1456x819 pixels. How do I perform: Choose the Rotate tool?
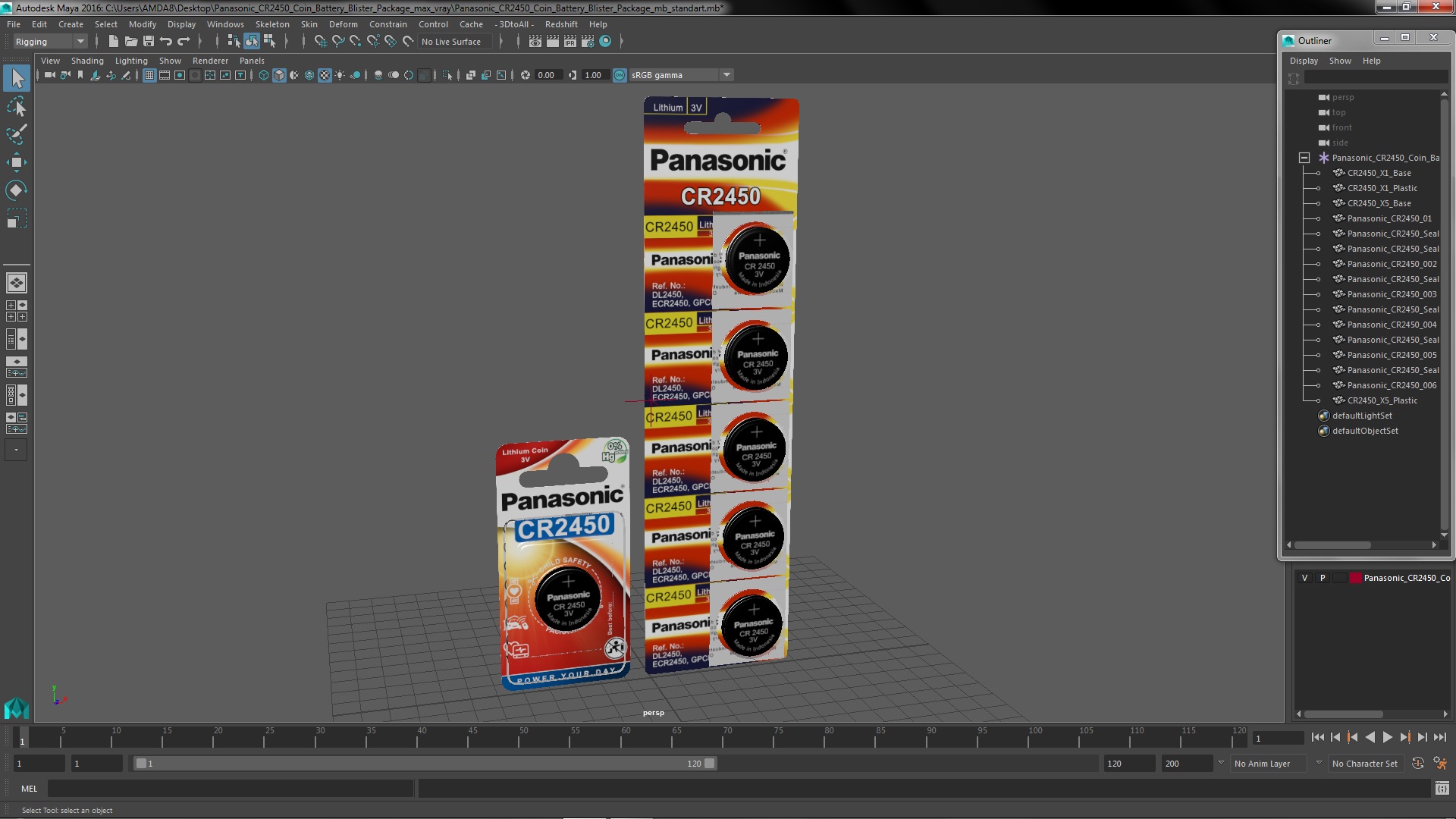[x=17, y=190]
